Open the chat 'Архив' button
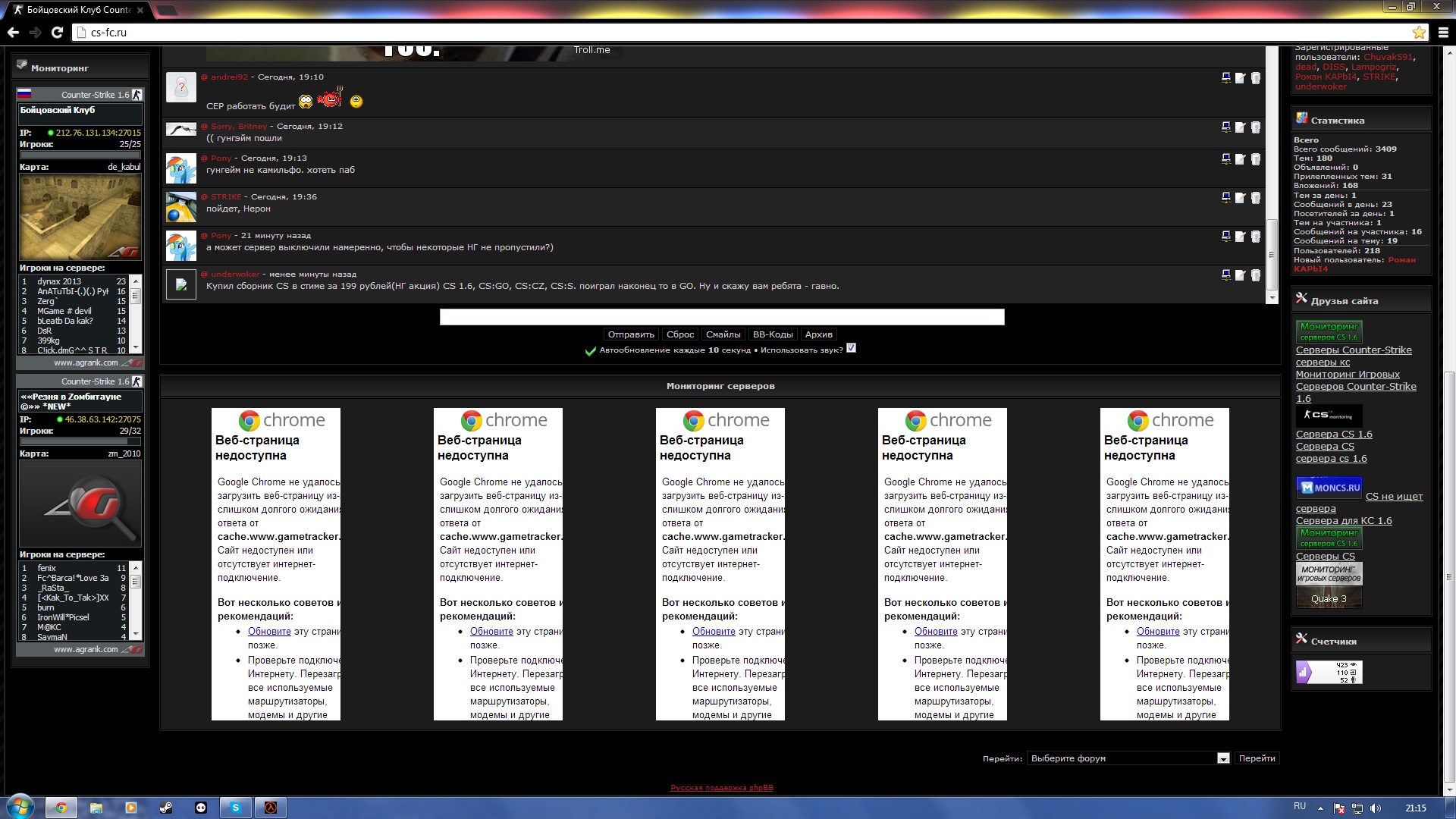The height and width of the screenshot is (819, 1456). tap(819, 334)
